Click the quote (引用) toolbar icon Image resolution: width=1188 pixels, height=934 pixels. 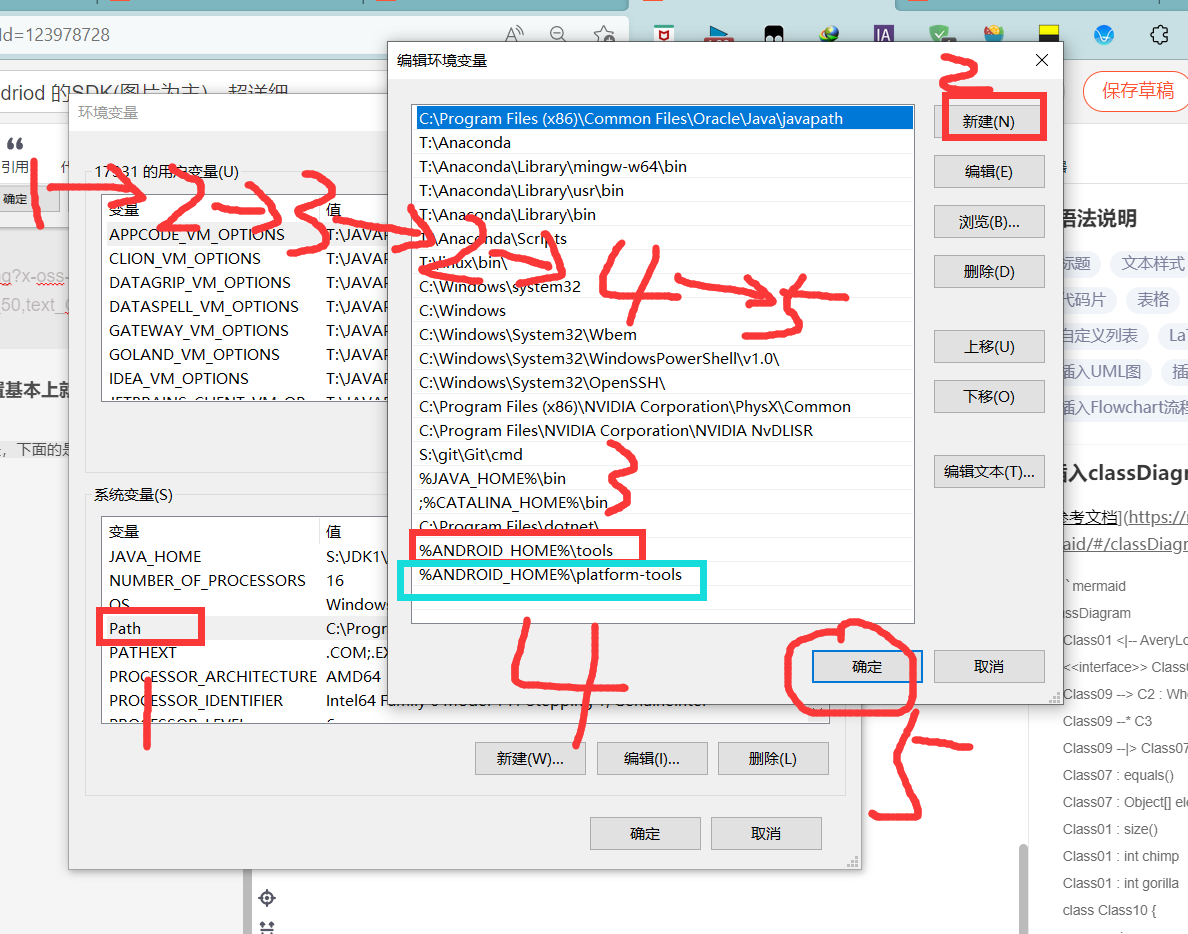15,155
